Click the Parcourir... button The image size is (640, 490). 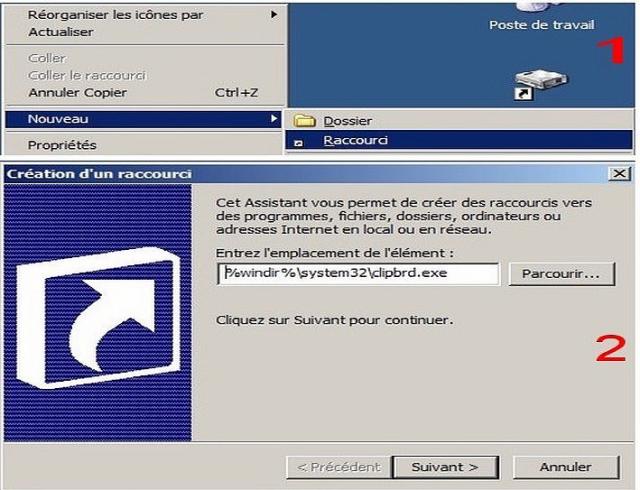tap(562, 274)
